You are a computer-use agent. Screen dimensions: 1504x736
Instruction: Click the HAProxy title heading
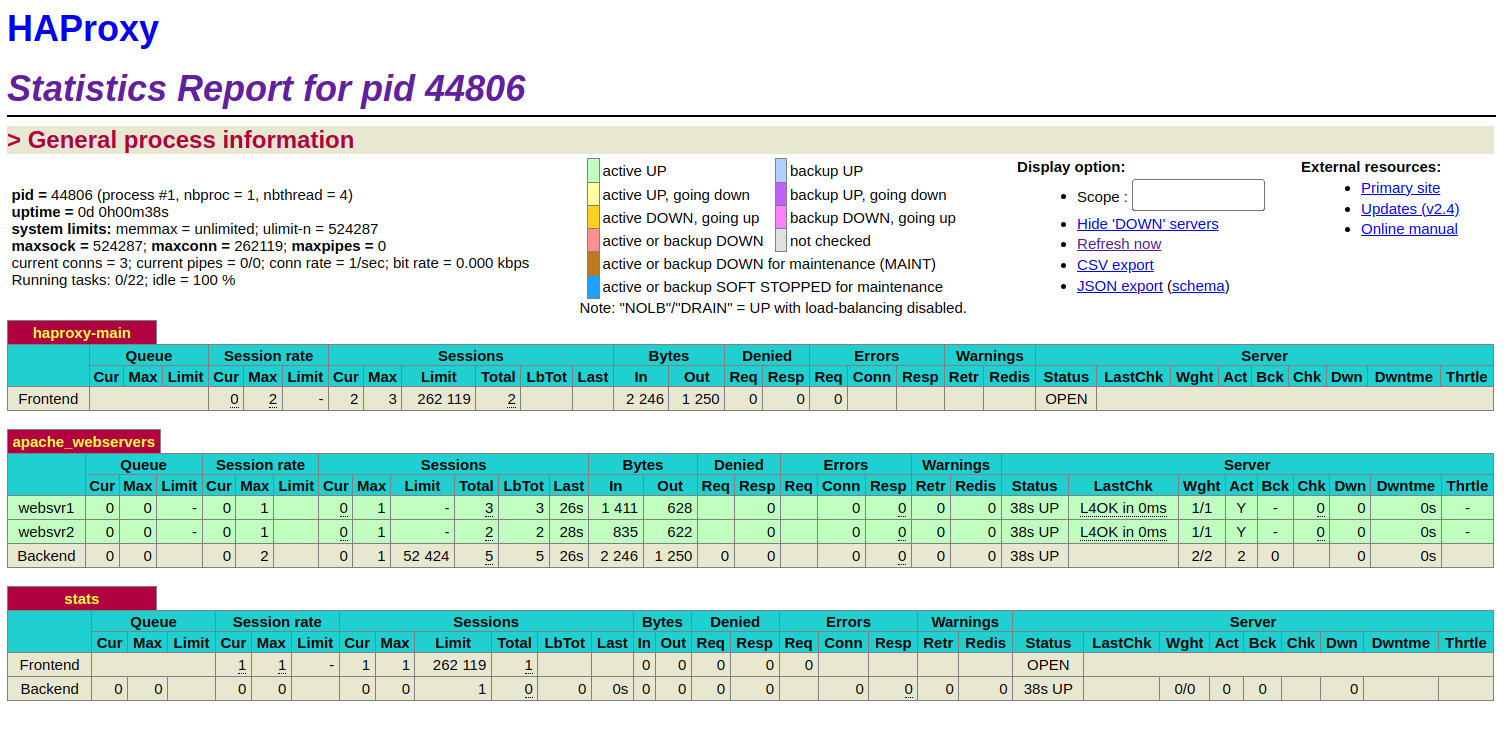(83, 28)
